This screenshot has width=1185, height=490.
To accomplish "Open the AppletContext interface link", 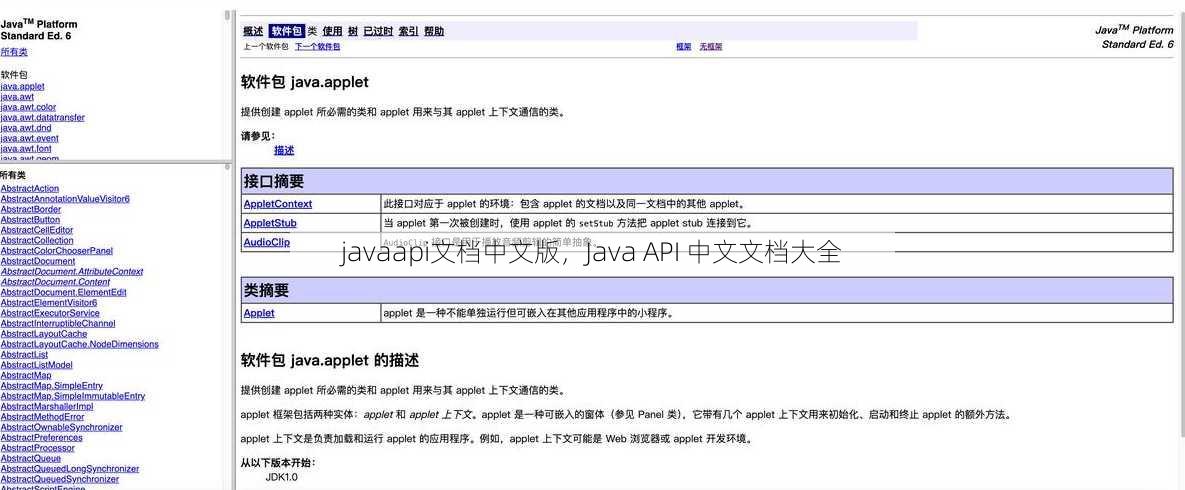I will [x=277, y=204].
